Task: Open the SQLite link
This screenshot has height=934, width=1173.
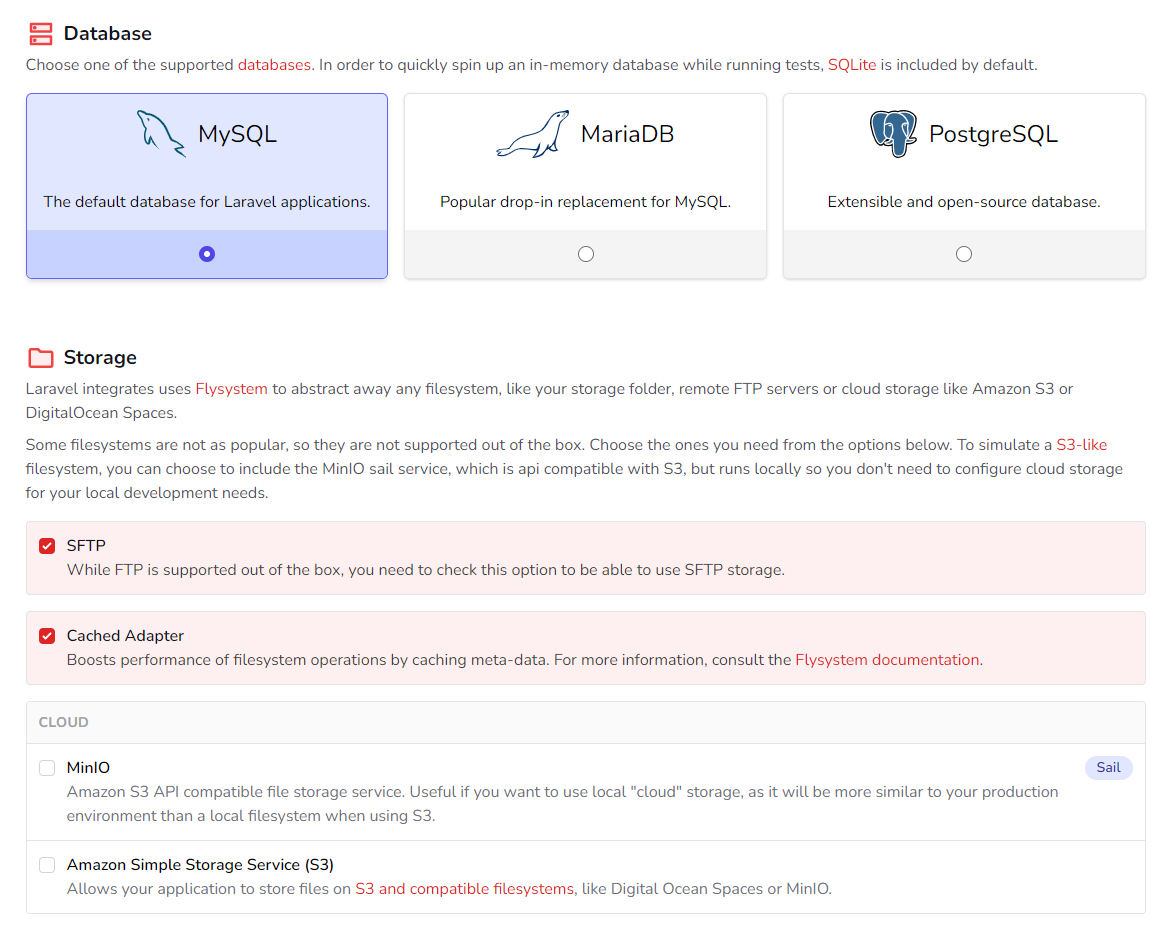Action: tap(852, 64)
